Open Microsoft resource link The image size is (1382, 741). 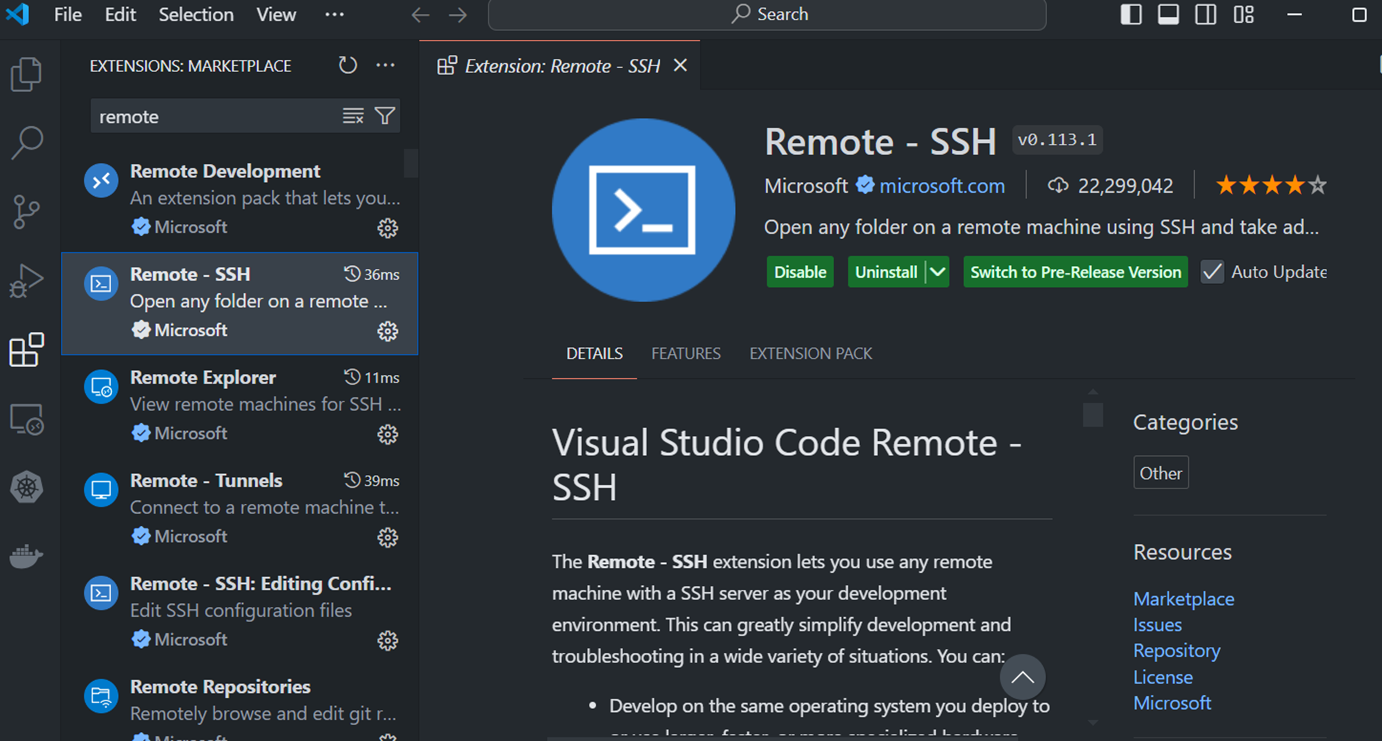pyautogui.click(x=1172, y=703)
